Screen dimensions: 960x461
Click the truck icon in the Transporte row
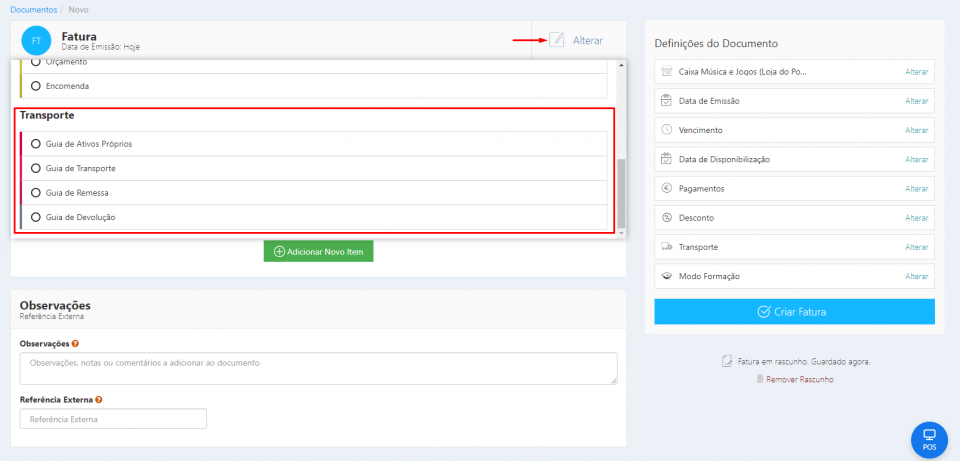(667, 246)
